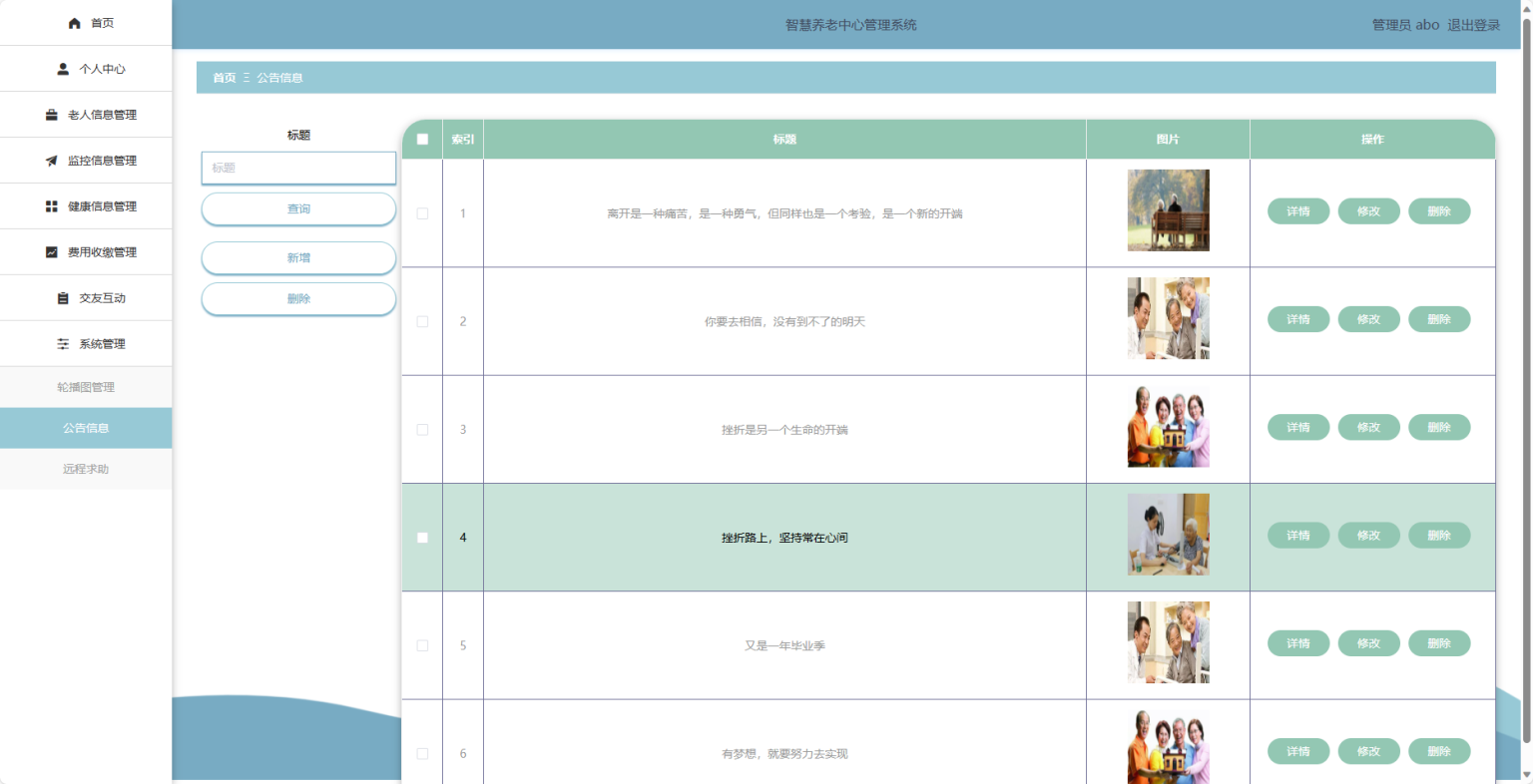
Task: Toggle the select-all checkbox in table header
Action: [422, 140]
